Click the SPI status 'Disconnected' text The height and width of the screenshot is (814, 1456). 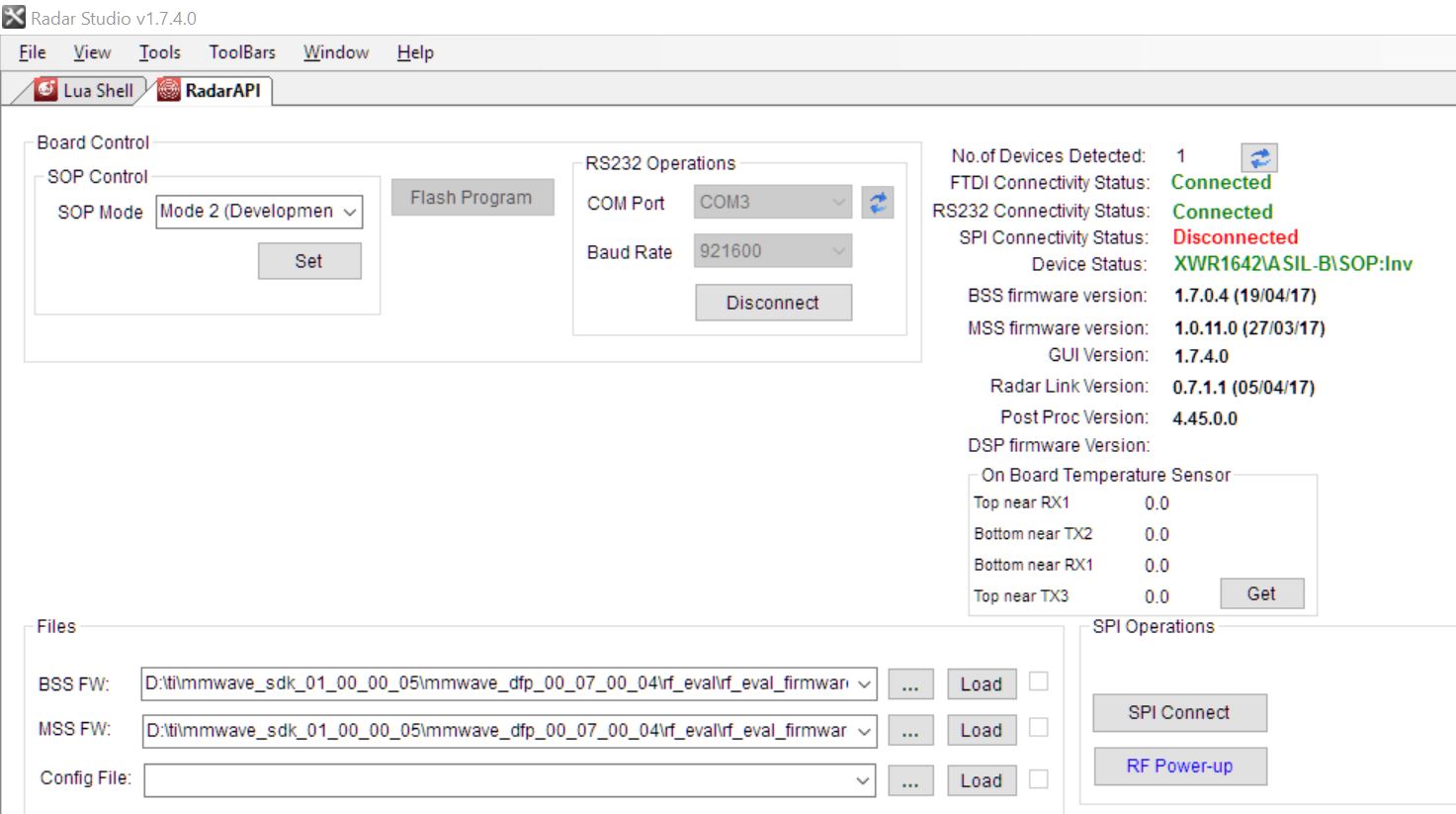pos(1236,237)
